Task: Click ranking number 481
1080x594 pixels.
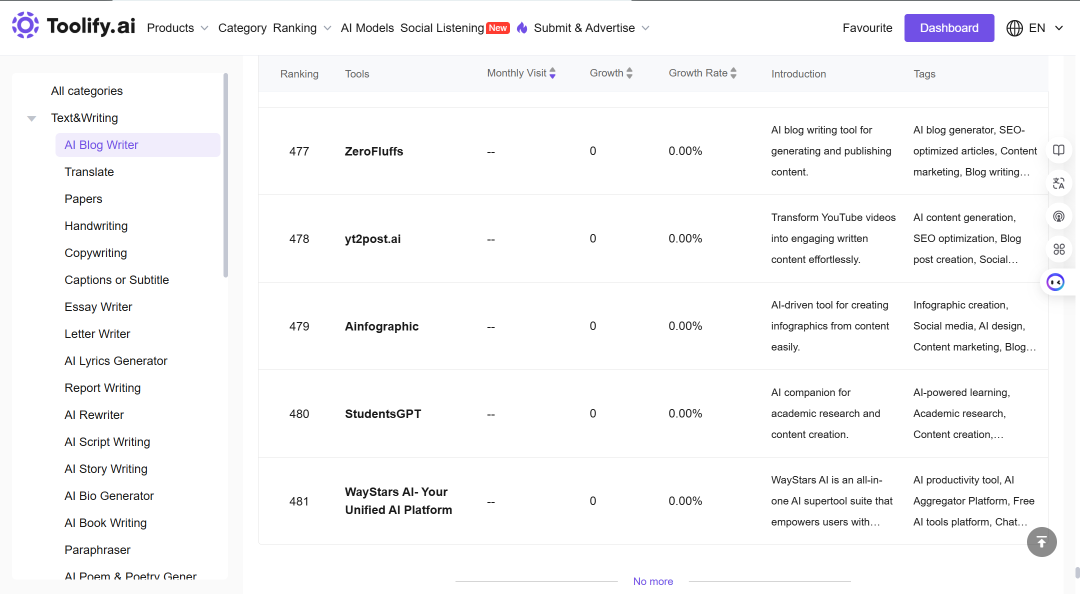Action: click(299, 502)
